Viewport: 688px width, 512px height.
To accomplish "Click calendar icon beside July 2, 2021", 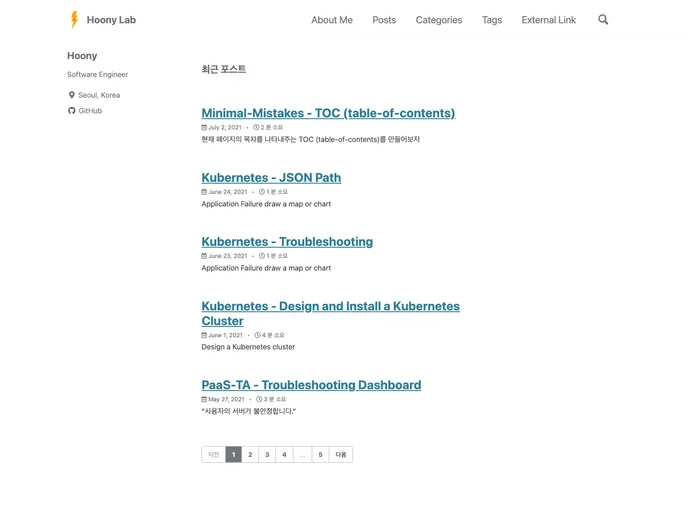I will 204,128.
